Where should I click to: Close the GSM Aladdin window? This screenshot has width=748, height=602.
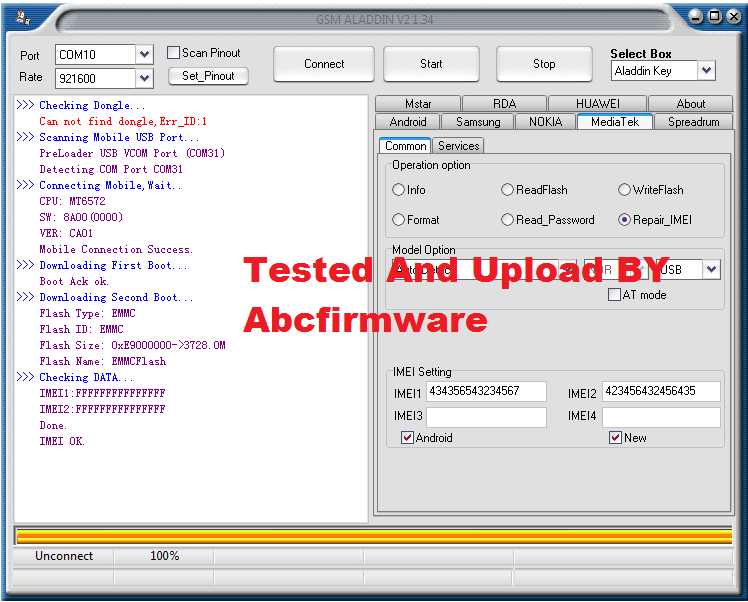(x=733, y=17)
